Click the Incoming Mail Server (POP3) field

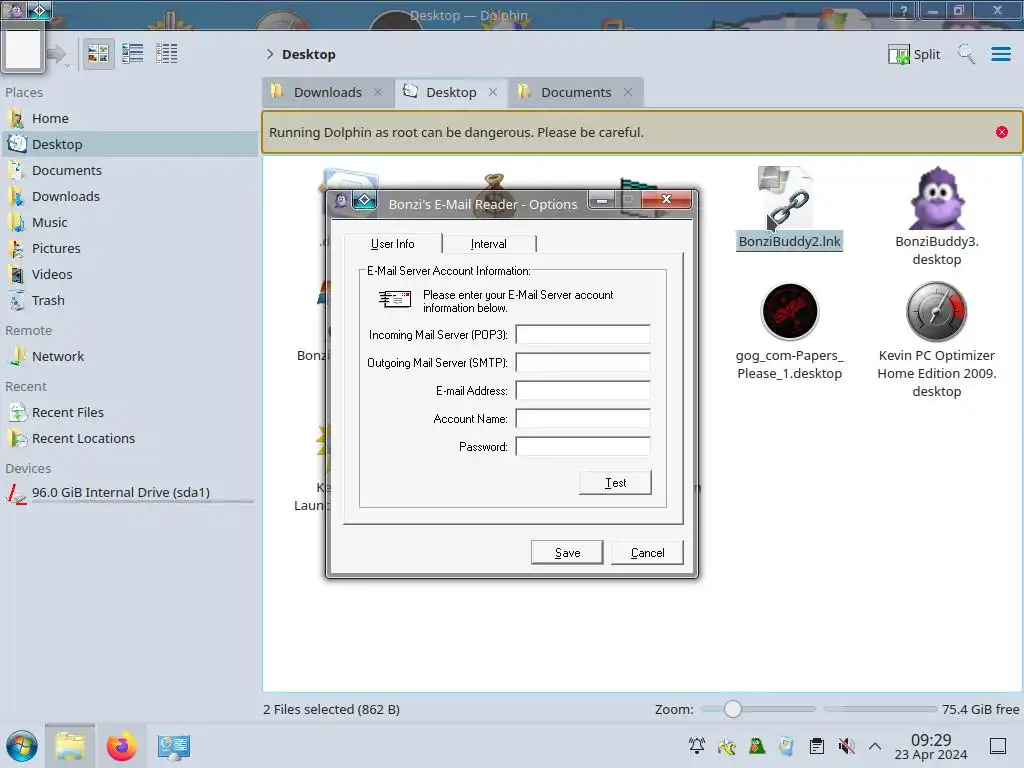[x=583, y=334]
